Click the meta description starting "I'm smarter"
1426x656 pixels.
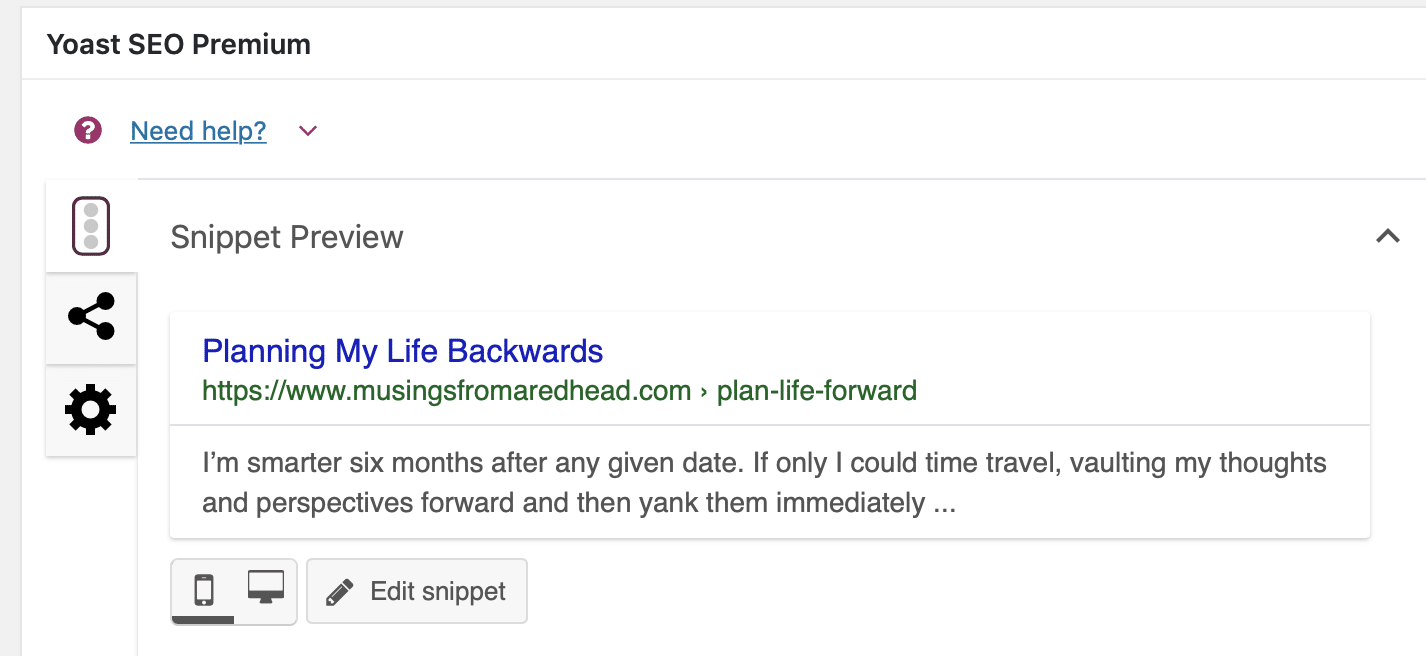click(x=764, y=464)
